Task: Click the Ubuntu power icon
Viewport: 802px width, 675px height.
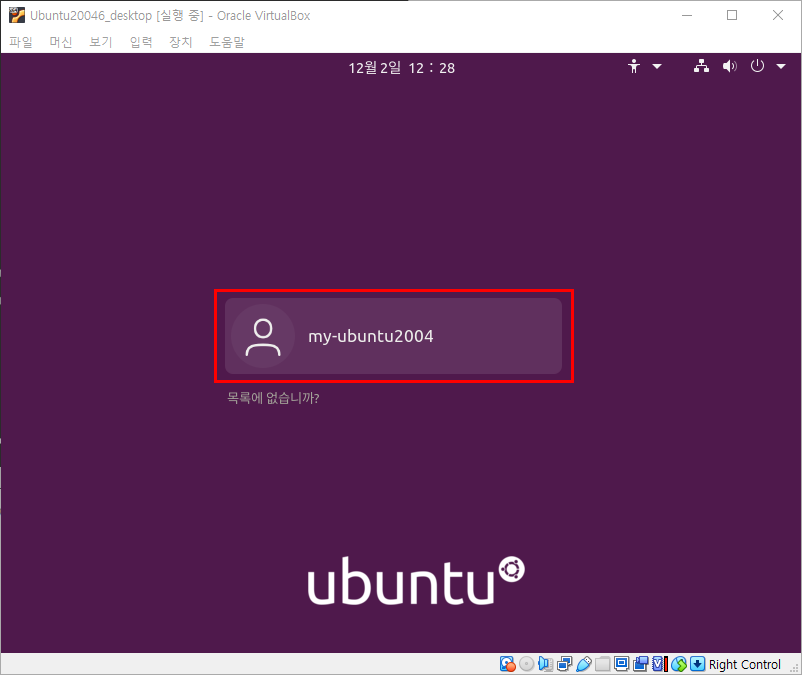Action: coord(757,66)
